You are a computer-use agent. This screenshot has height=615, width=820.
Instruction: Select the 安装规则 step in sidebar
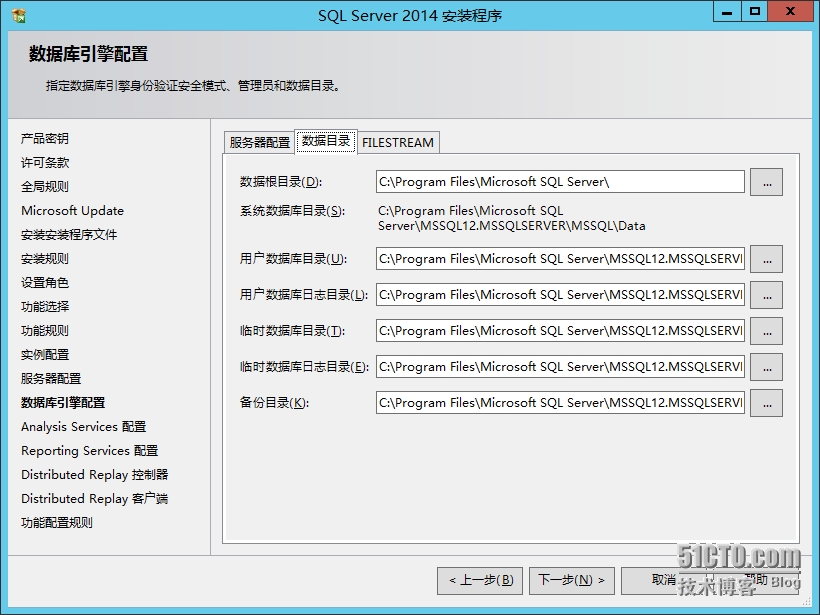44,259
